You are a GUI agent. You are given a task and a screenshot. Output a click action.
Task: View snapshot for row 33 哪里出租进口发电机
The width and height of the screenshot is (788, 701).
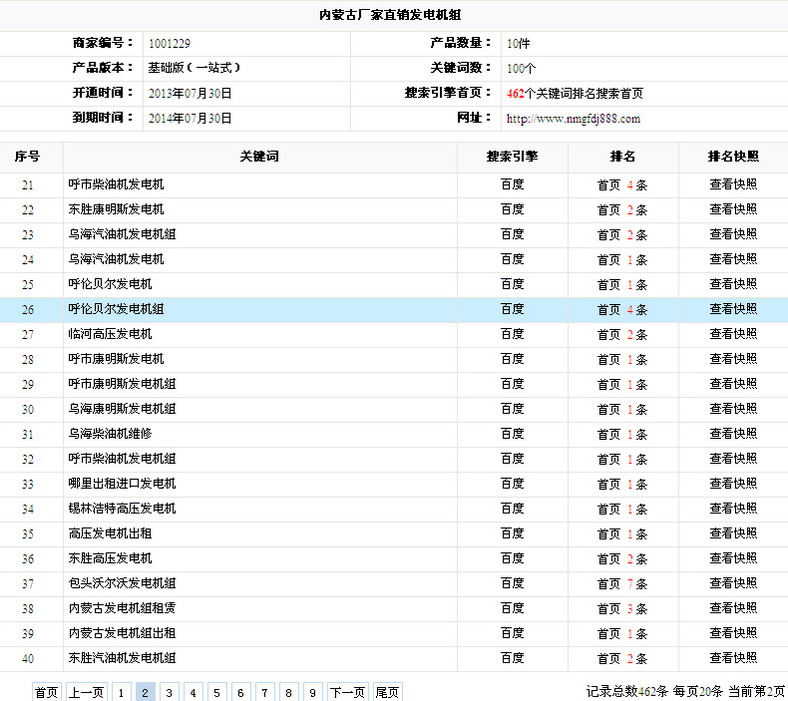[x=733, y=483]
